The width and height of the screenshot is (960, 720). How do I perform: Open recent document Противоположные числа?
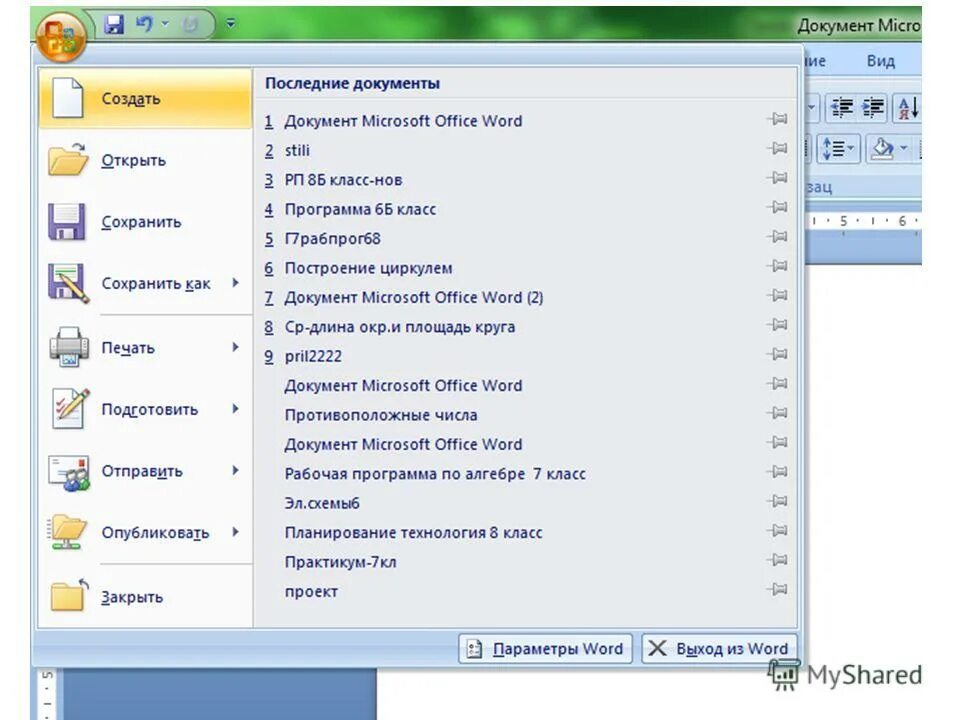pos(525,414)
